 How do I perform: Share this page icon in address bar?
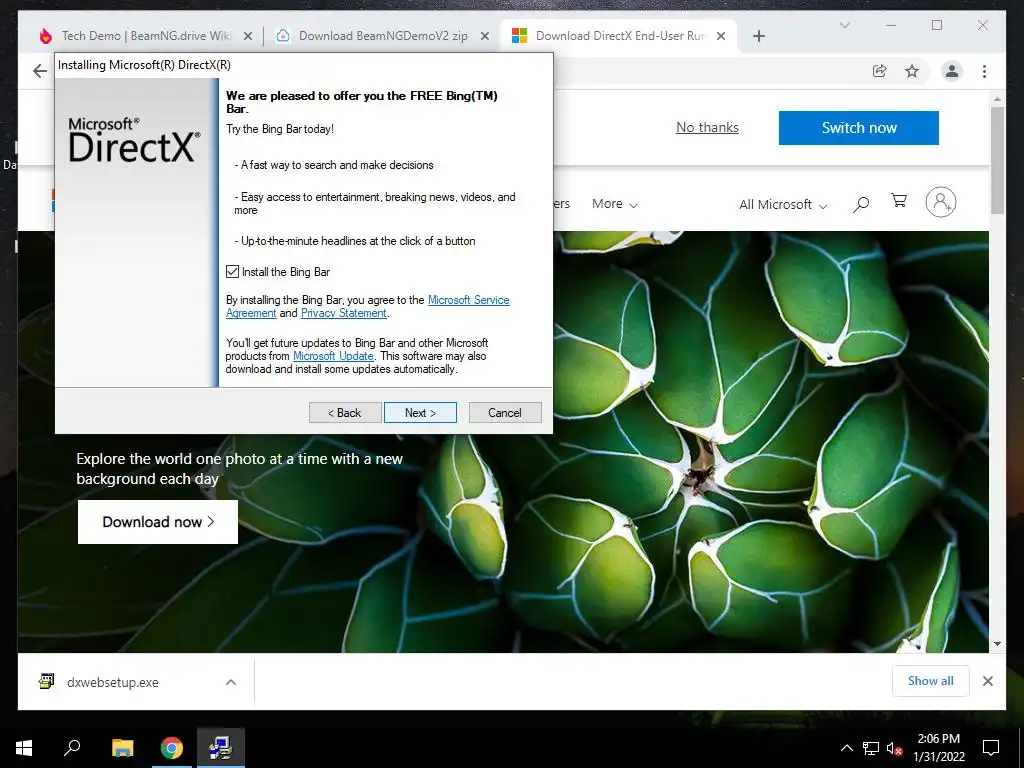pos(880,71)
